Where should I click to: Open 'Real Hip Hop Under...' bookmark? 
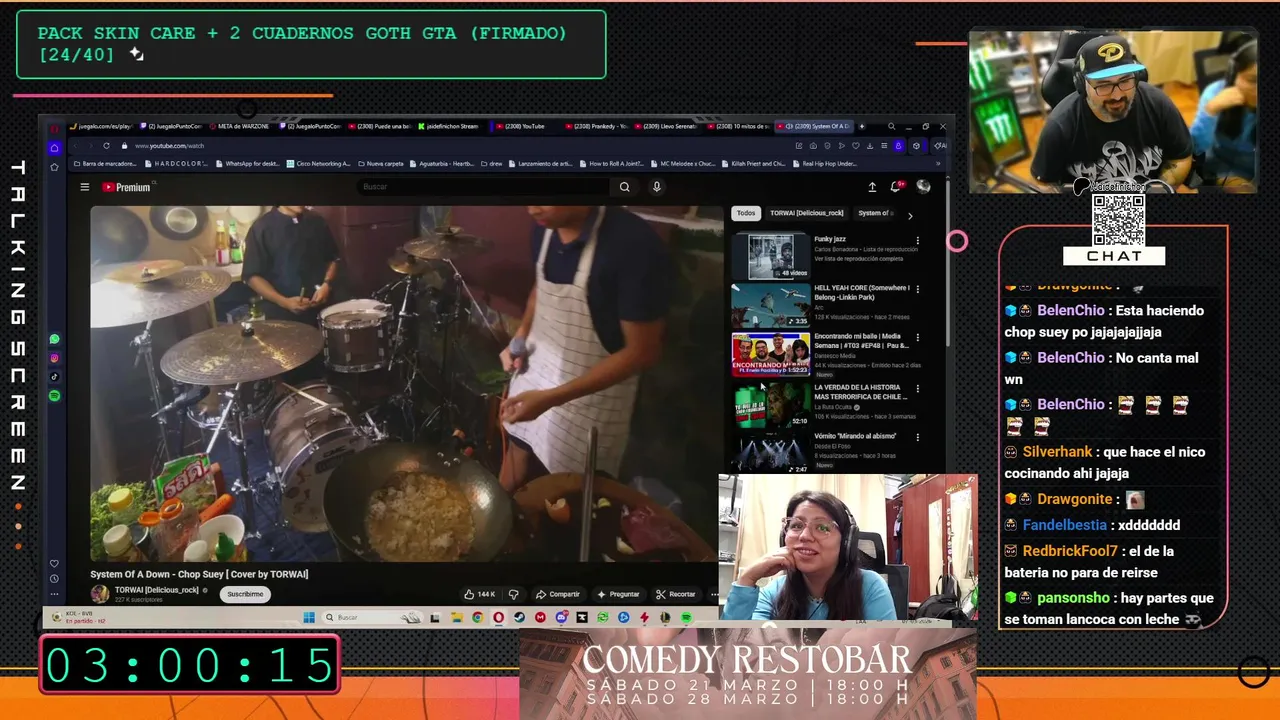[825, 163]
